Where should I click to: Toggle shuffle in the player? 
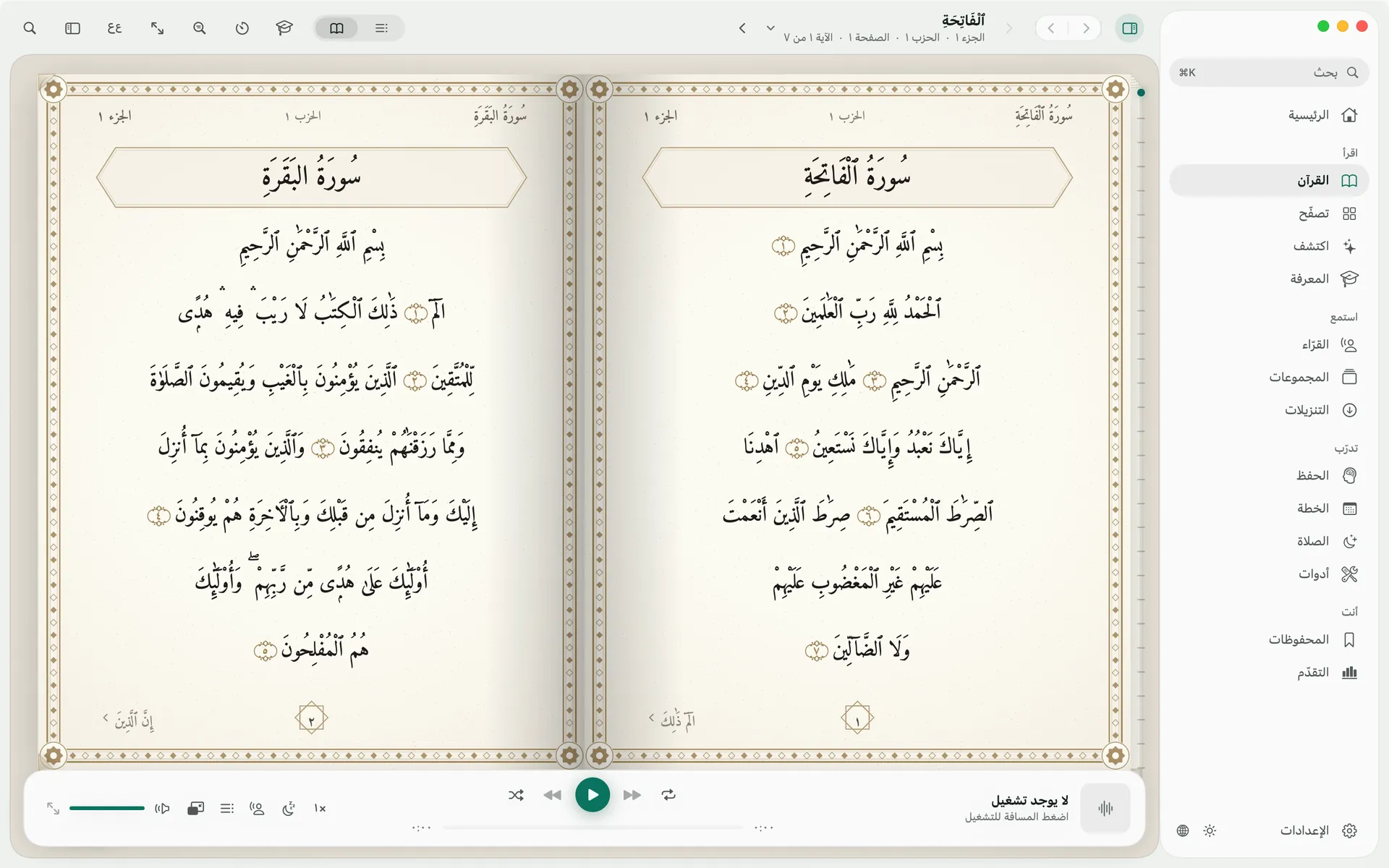[516, 795]
